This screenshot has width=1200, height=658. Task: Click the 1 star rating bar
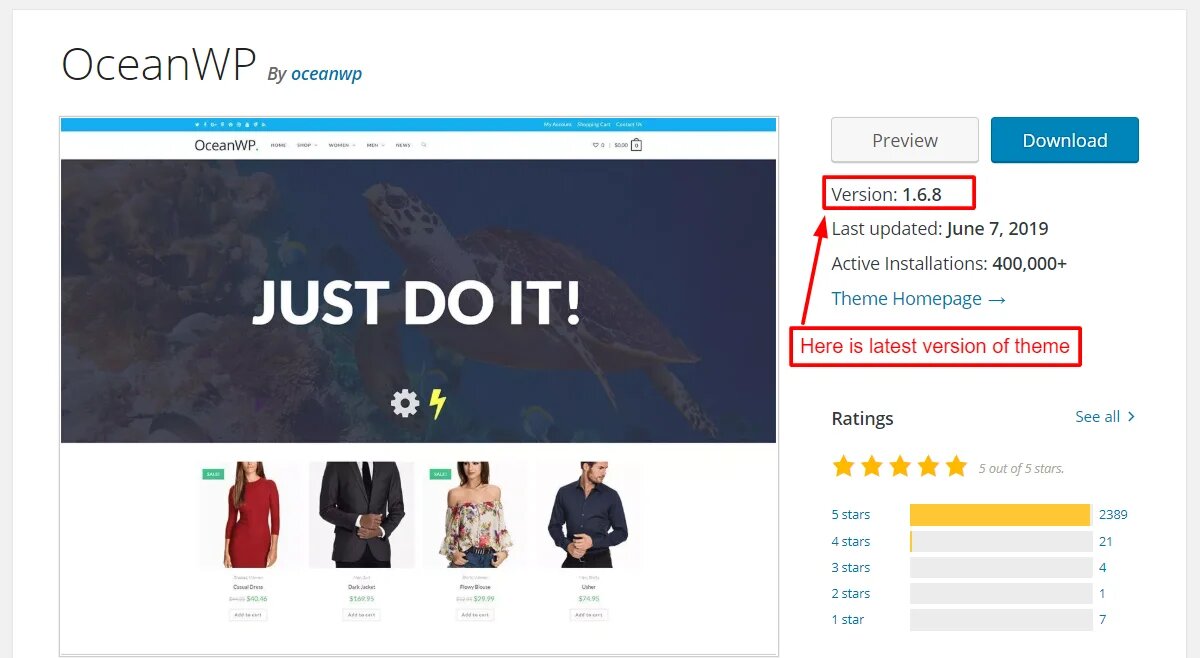click(x=1001, y=619)
